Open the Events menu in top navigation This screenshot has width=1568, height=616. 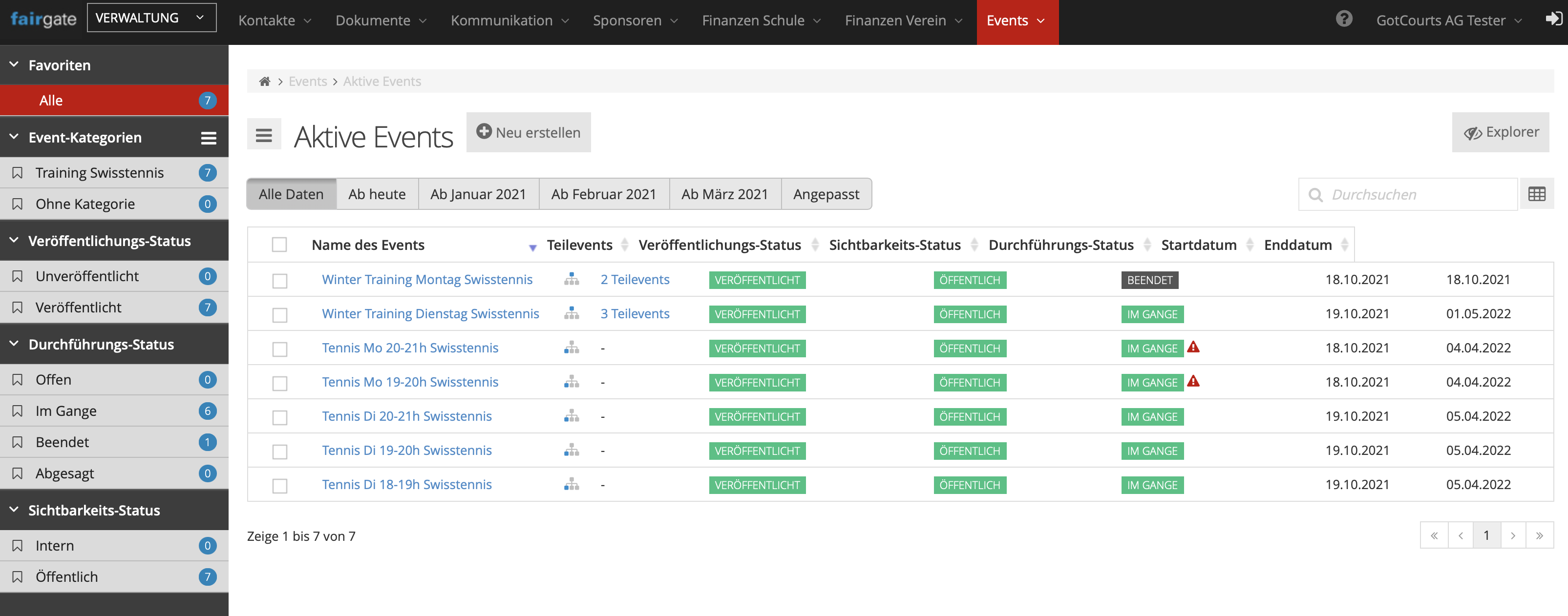(x=1017, y=22)
